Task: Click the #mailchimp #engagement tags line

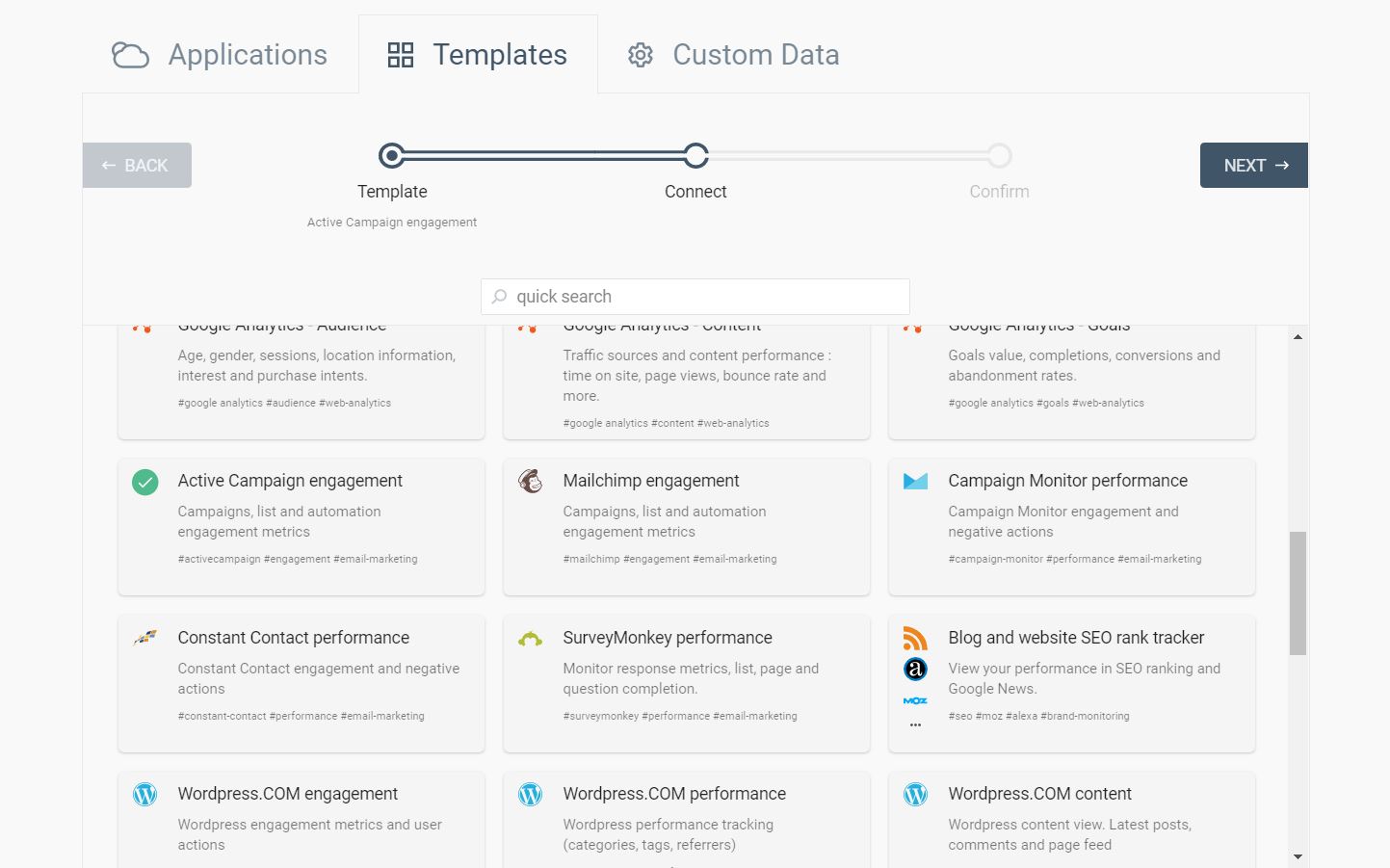Action: [x=669, y=559]
